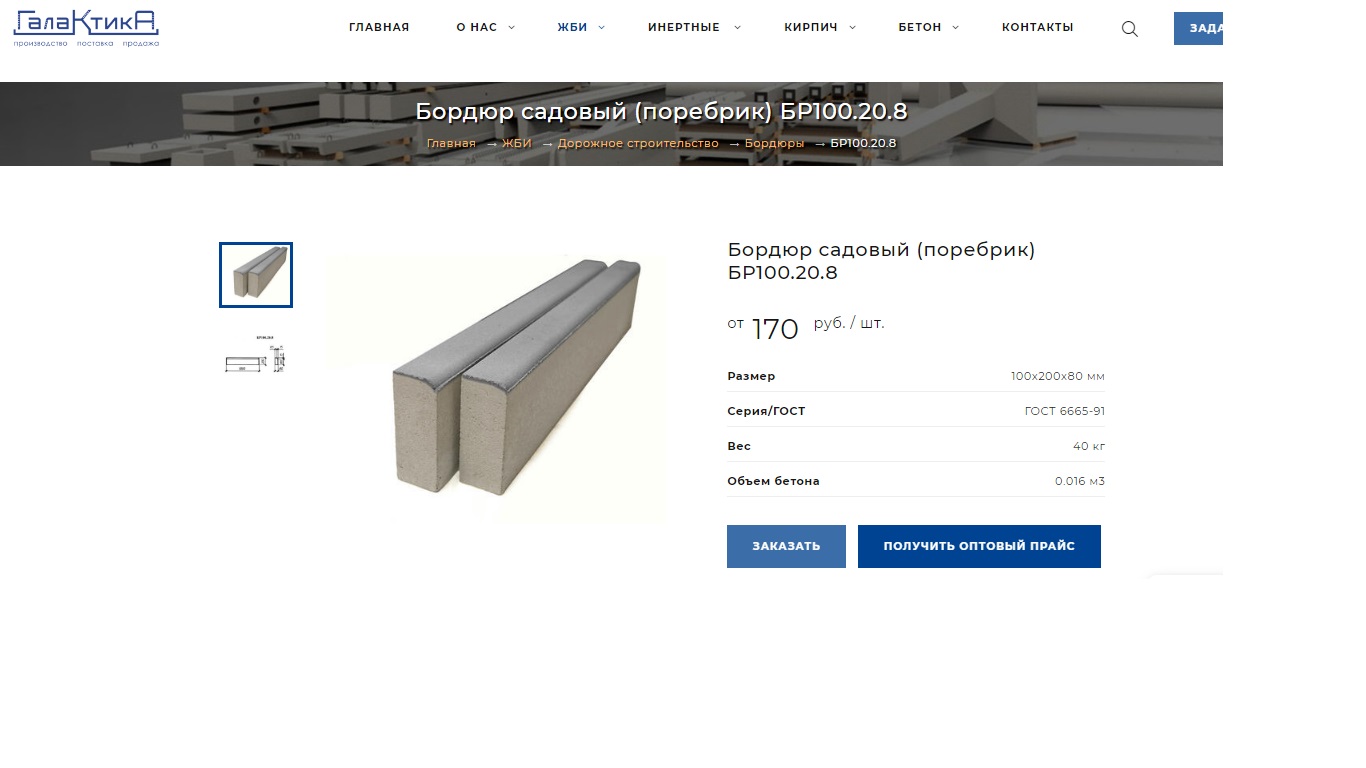Image resolution: width=1366 pixels, height=768 pixels.
Task: Click the ЗАКАЗАТЬ button
Action: coord(786,546)
